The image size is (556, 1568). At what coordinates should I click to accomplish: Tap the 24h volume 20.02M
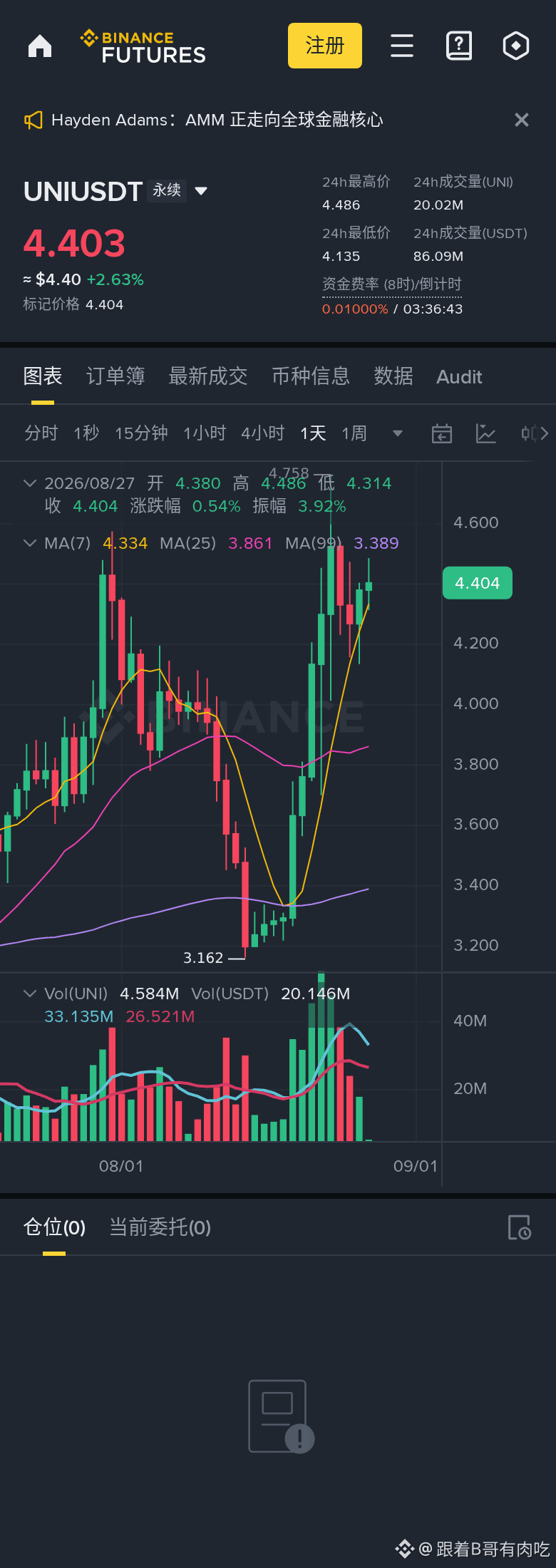(438, 205)
